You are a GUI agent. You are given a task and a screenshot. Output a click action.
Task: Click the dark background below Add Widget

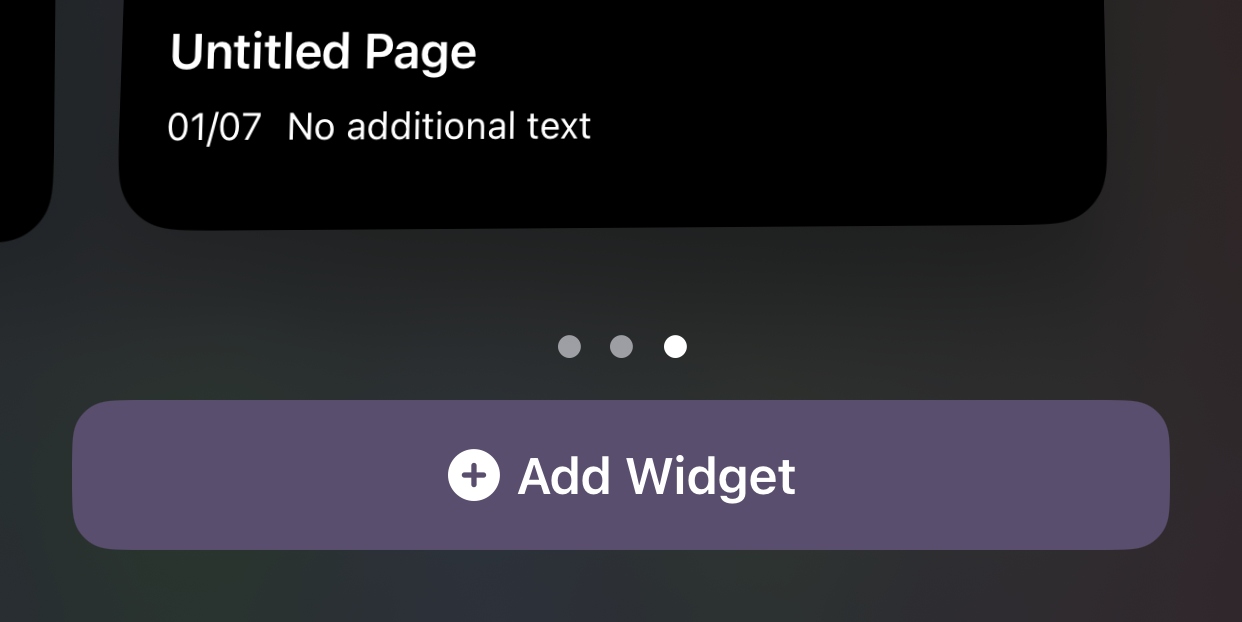620,588
